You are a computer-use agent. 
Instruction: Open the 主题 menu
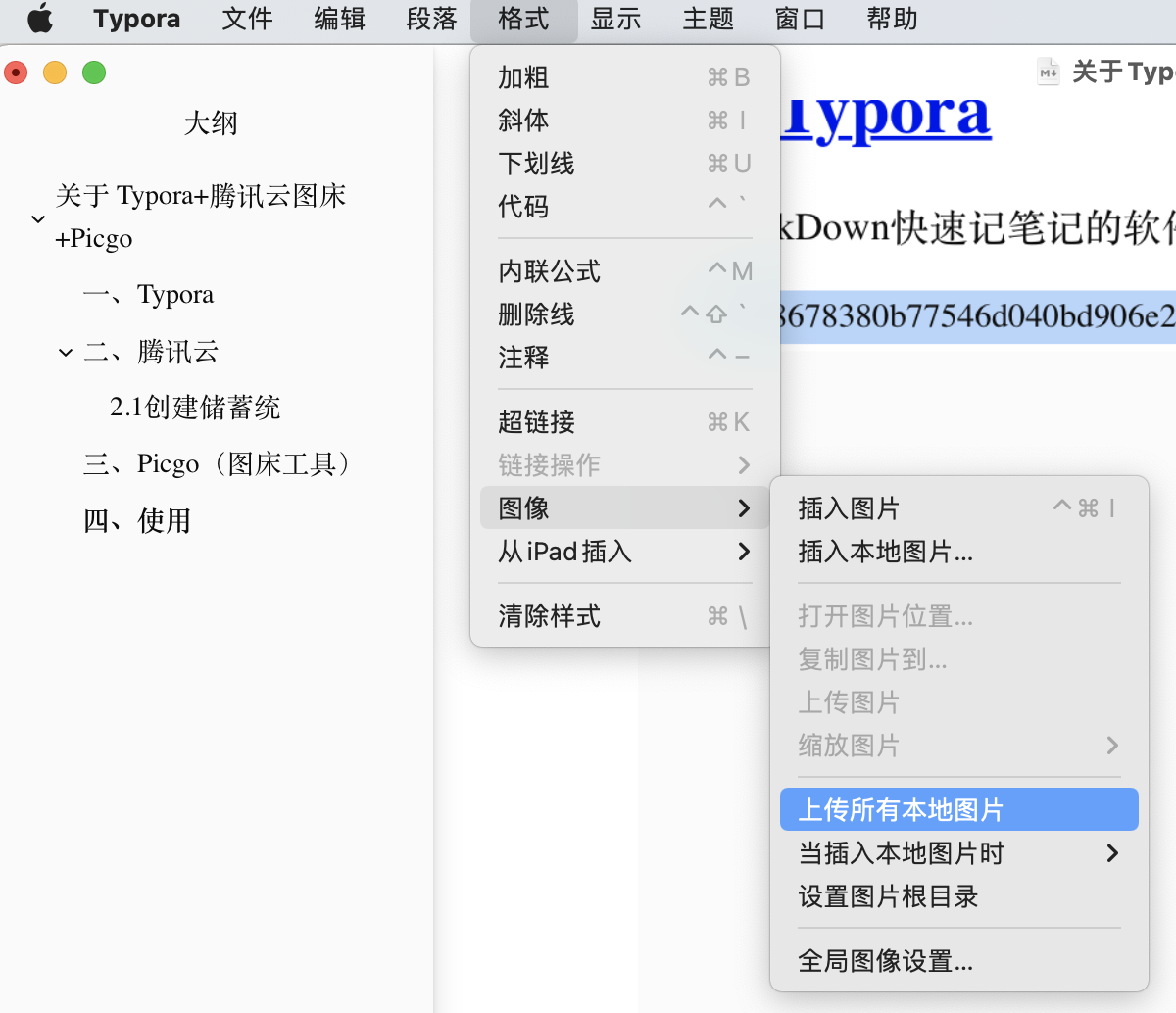click(x=708, y=19)
